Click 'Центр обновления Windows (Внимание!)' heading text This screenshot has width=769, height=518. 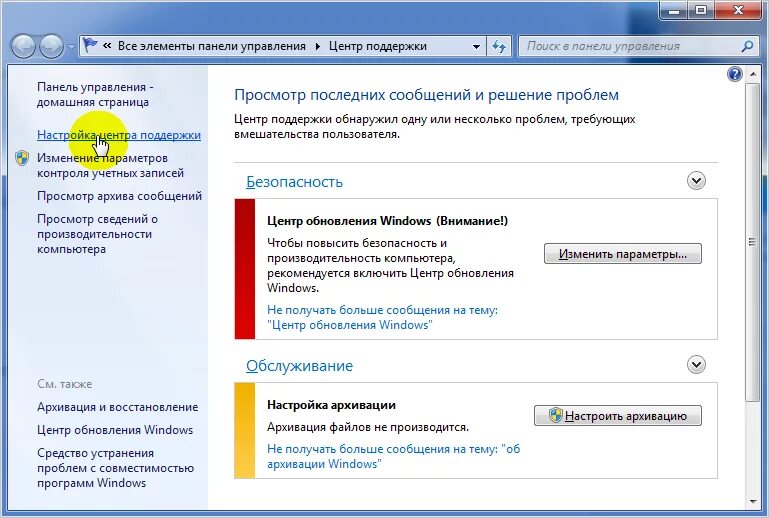(387, 221)
